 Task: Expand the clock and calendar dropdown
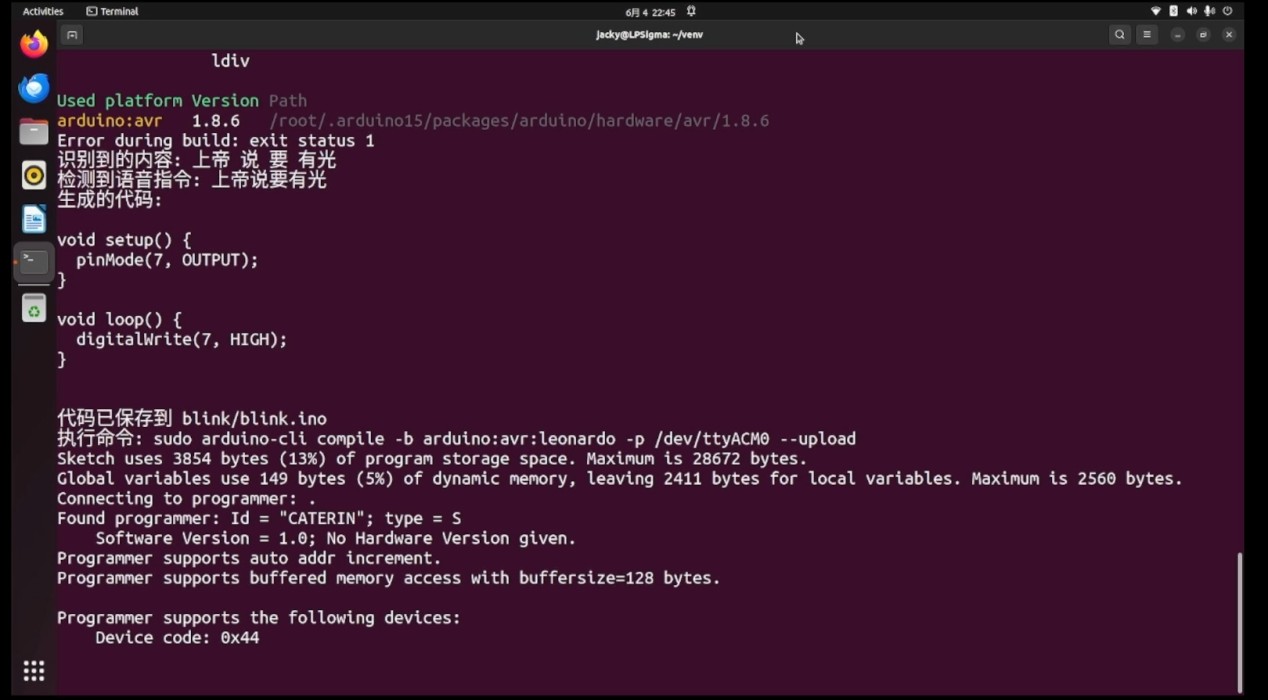point(650,11)
